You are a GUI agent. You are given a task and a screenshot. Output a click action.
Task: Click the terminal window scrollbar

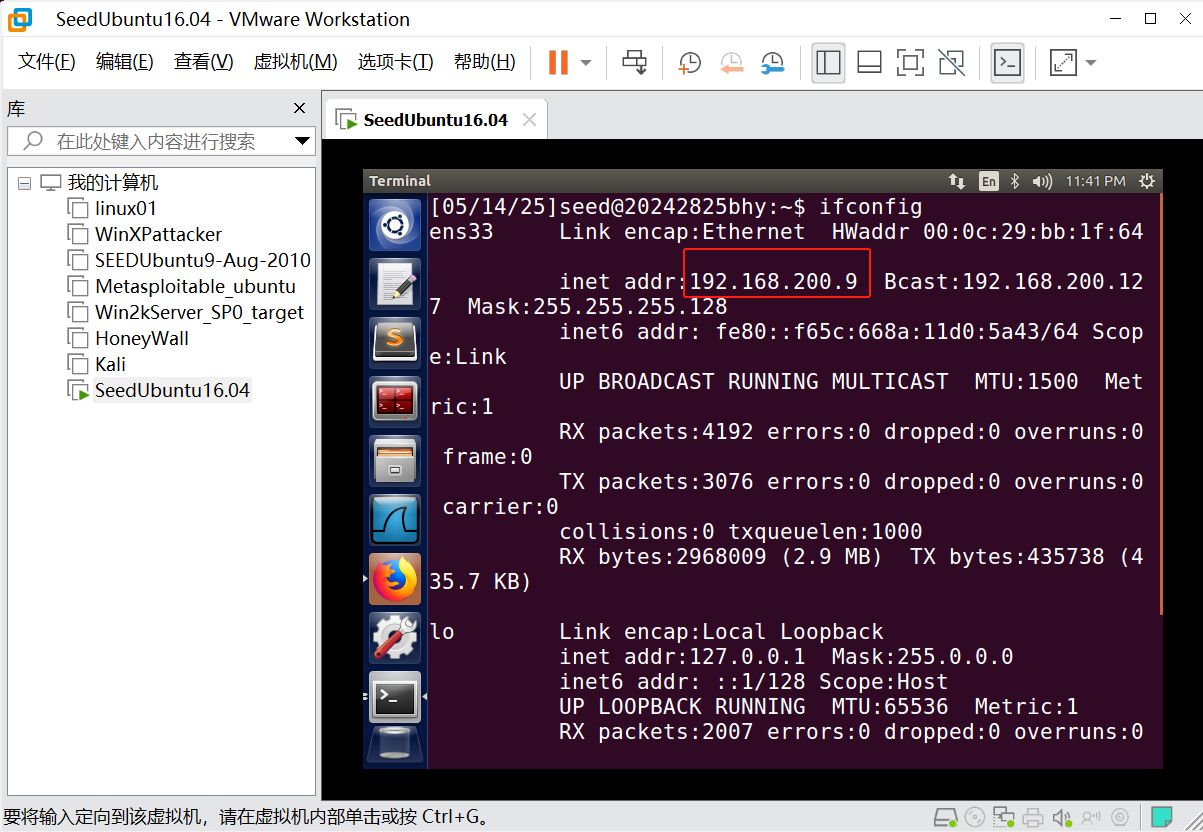[x=1160, y=405]
